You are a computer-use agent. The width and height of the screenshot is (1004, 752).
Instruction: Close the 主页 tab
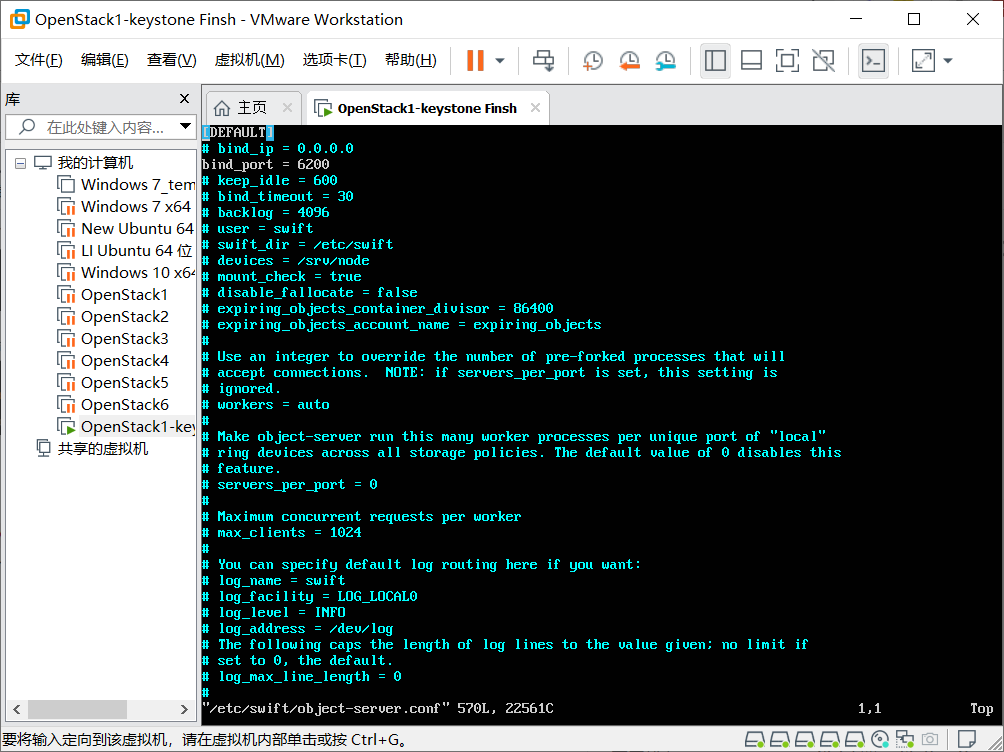point(287,108)
